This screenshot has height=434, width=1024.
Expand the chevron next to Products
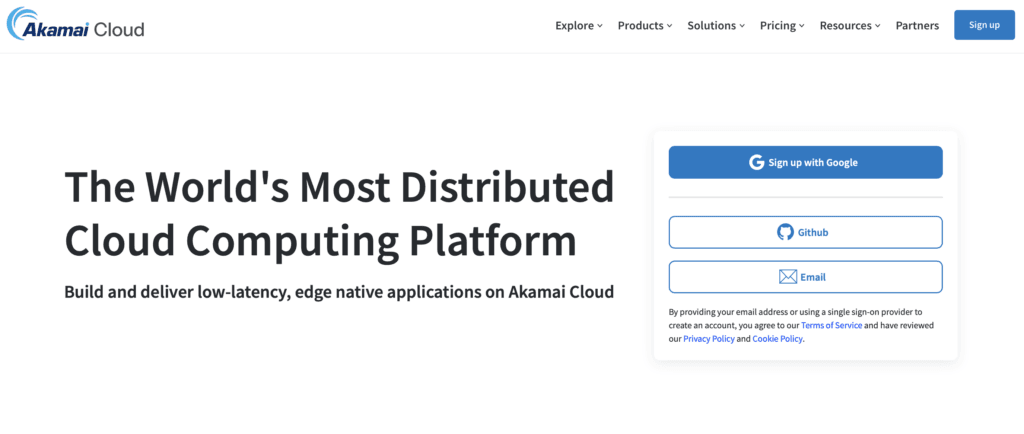[669, 26]
